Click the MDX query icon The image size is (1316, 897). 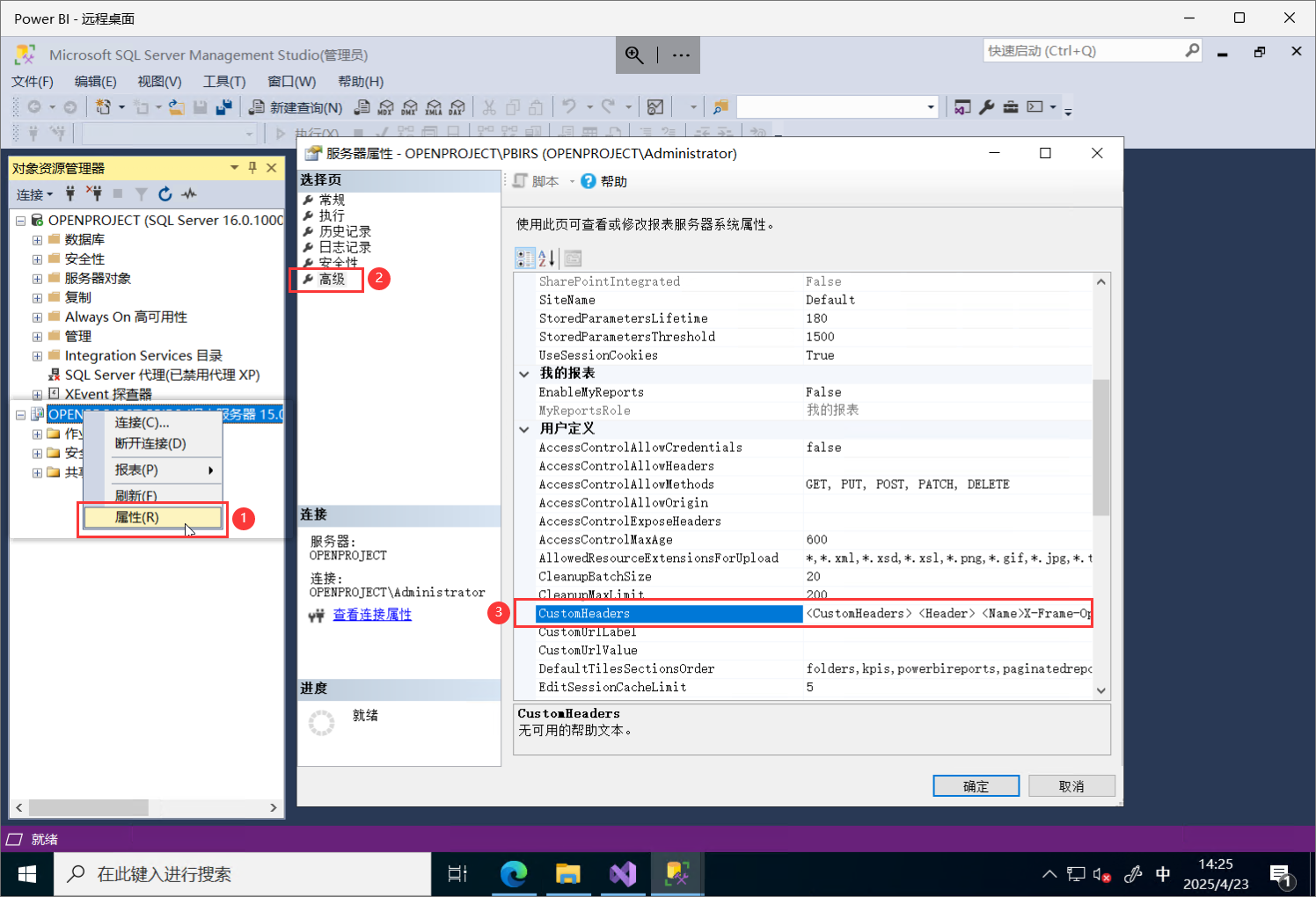coord(386,107)
